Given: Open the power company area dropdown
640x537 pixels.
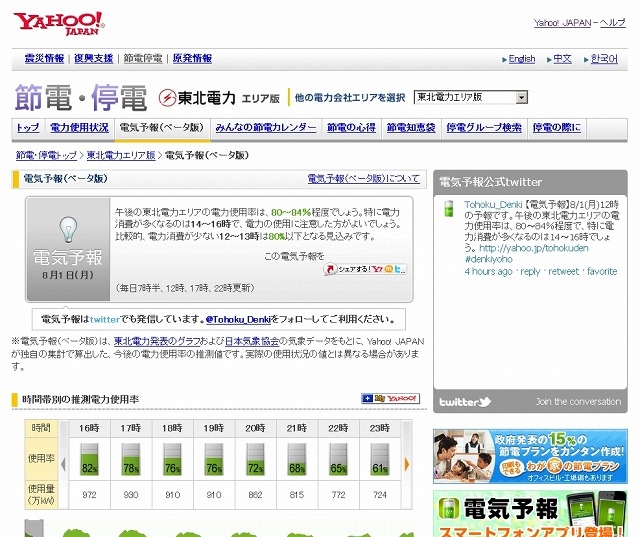Looking at the screenshot, I should point(471,97).
